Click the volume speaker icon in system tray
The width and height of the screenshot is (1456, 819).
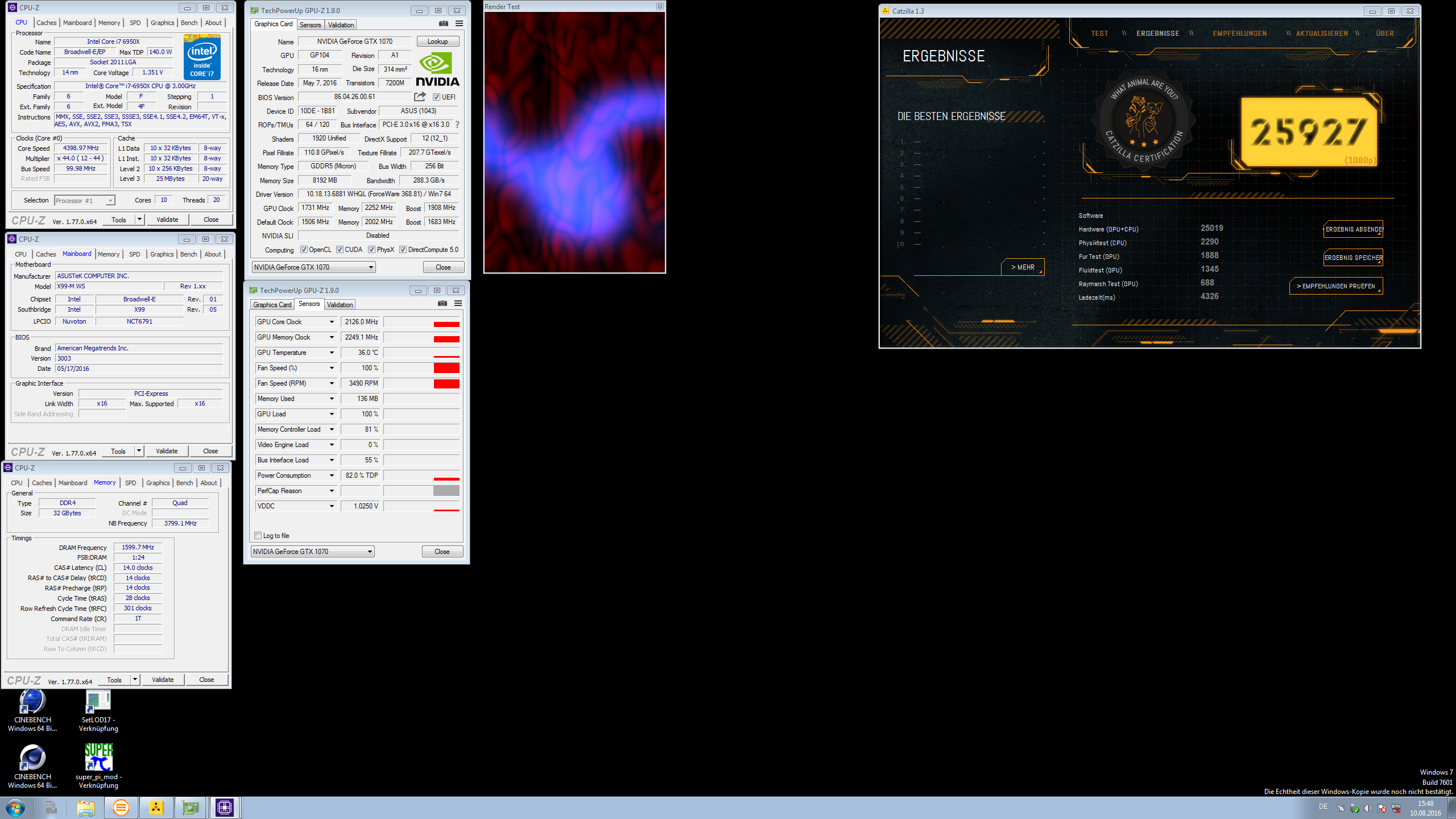pos(1368,808)
